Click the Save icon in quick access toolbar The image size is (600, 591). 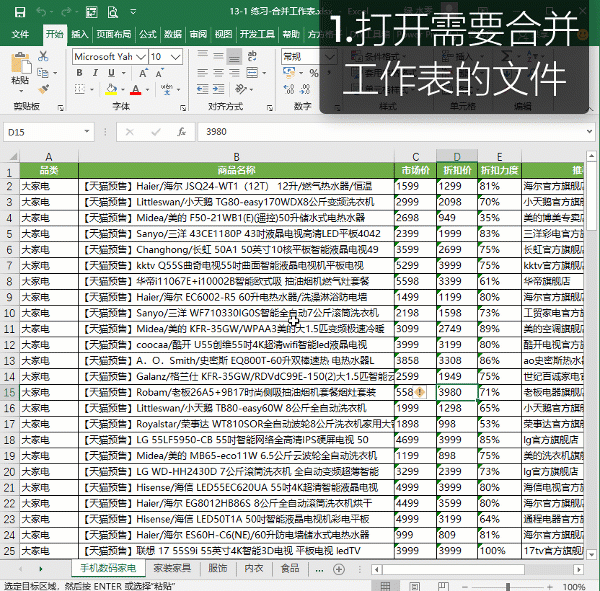coord(20,12)
